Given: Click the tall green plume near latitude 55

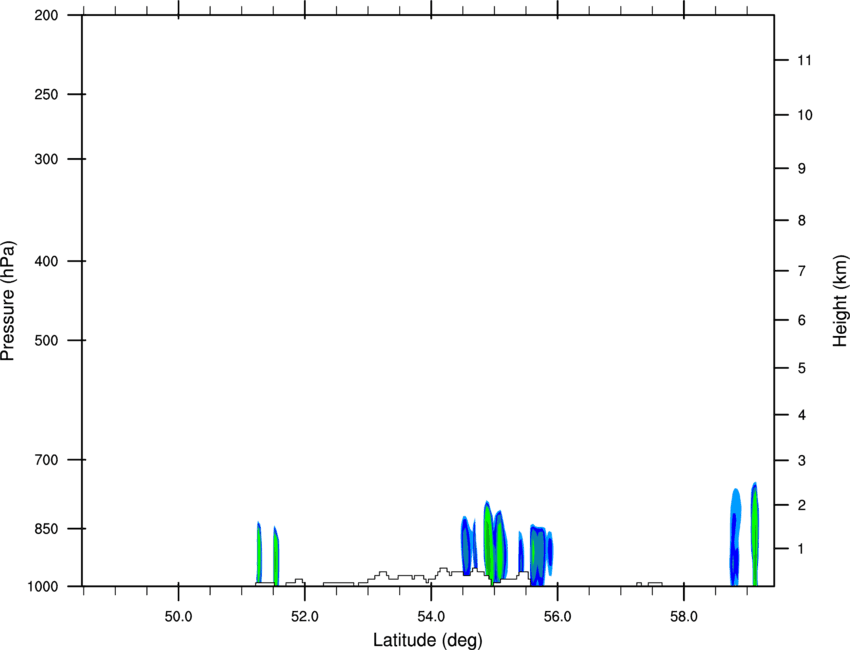Looking at the screenshot, I should click(488, 542).
